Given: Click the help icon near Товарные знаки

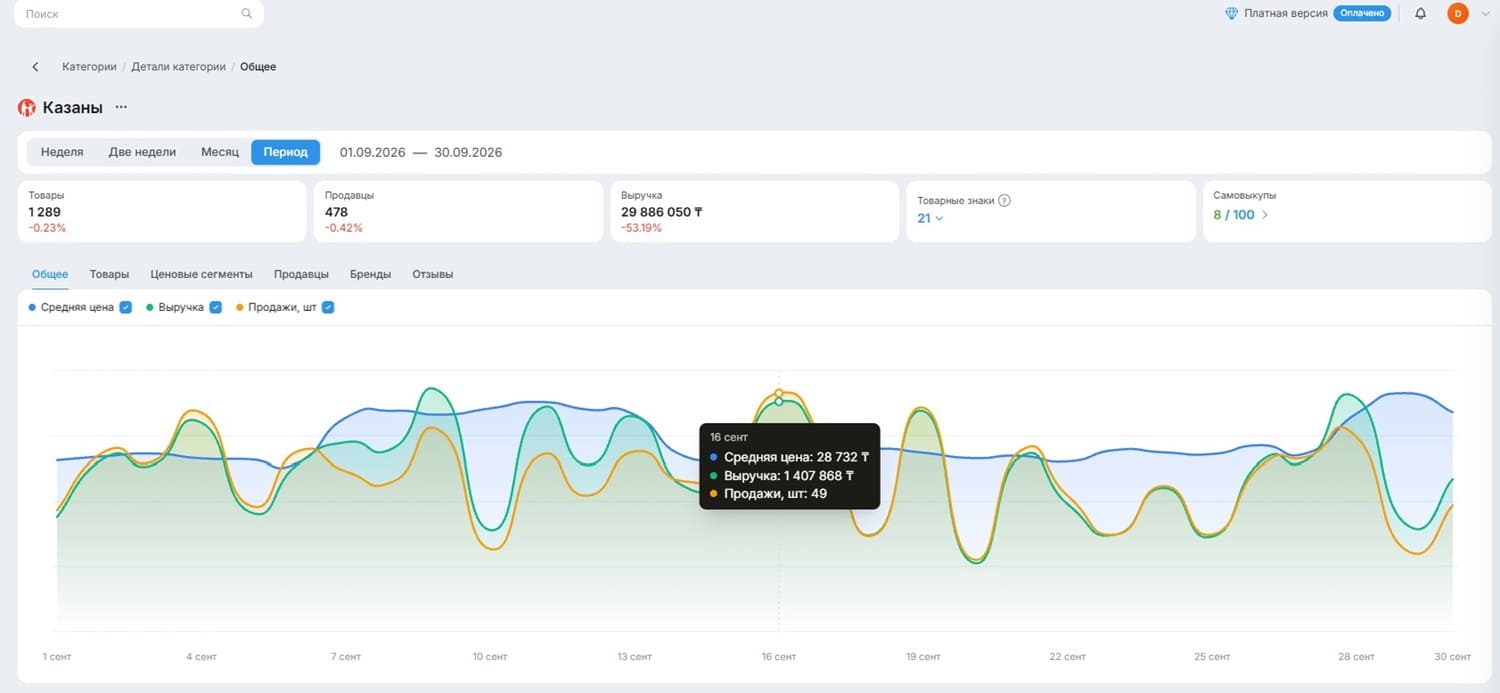Looking at the screenshot, I should click(1005, 200).
